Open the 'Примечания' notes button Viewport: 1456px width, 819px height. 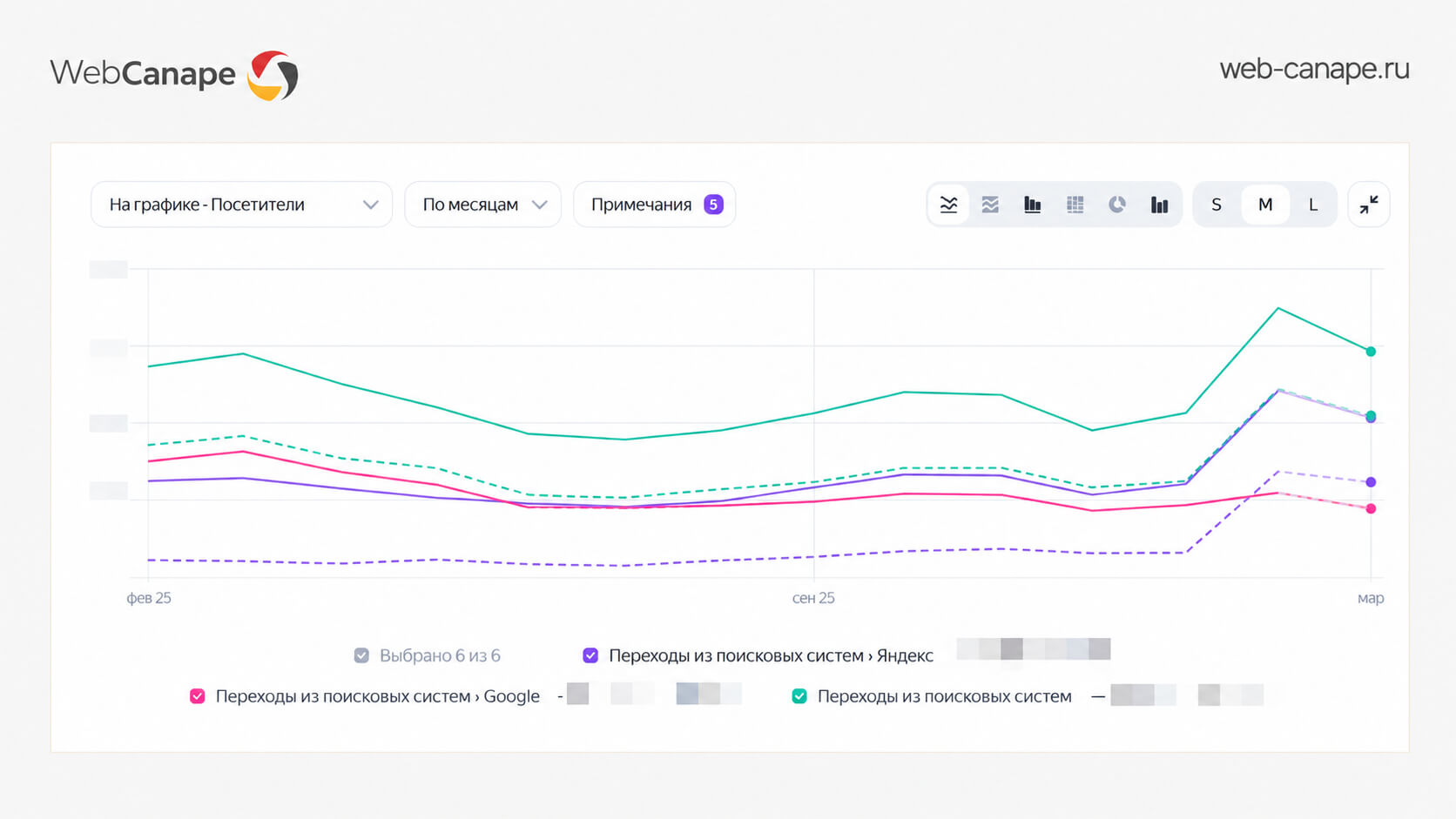[x=654, y=205]
